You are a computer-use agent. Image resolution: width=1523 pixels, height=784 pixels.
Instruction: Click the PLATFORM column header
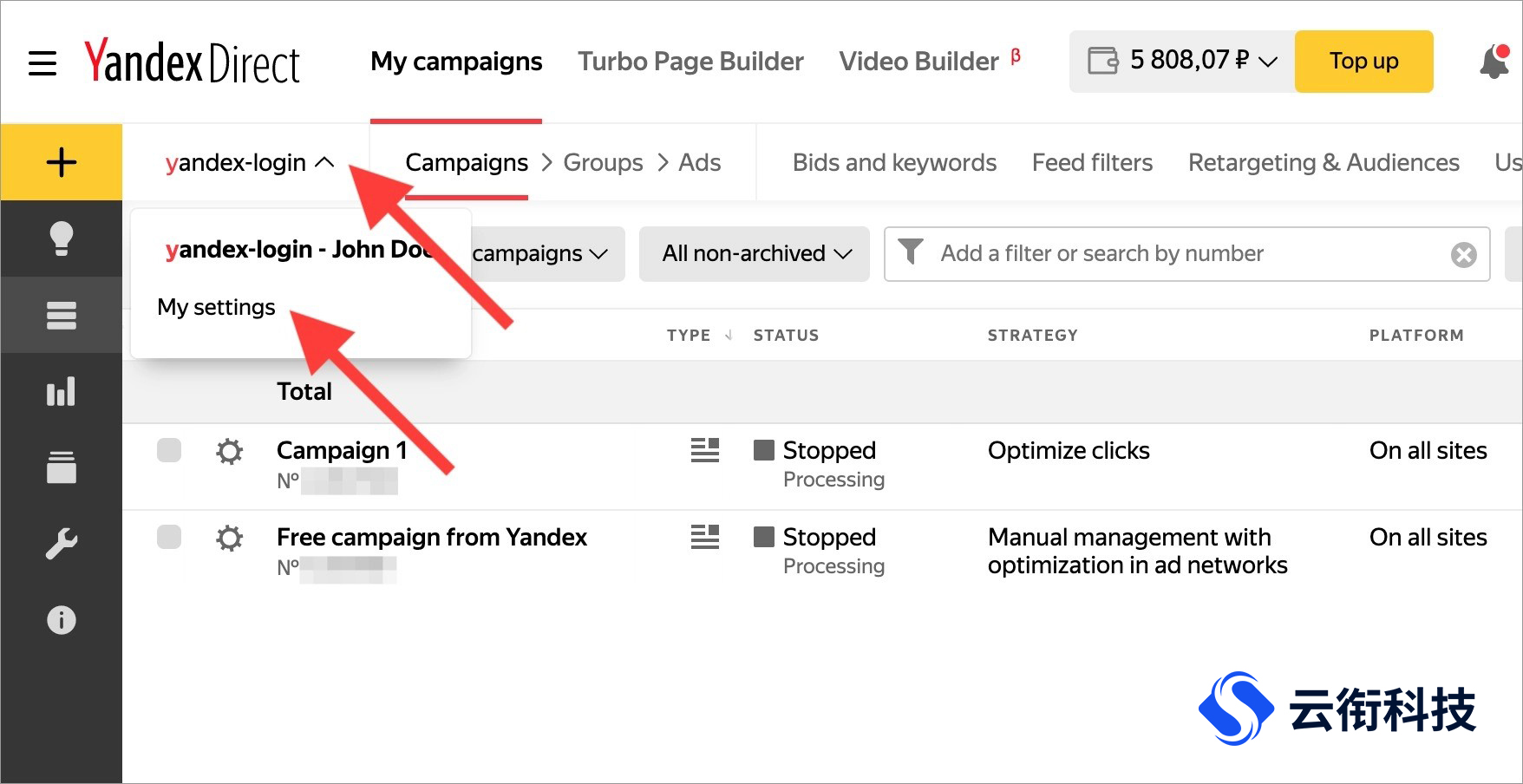[1416, 336]
